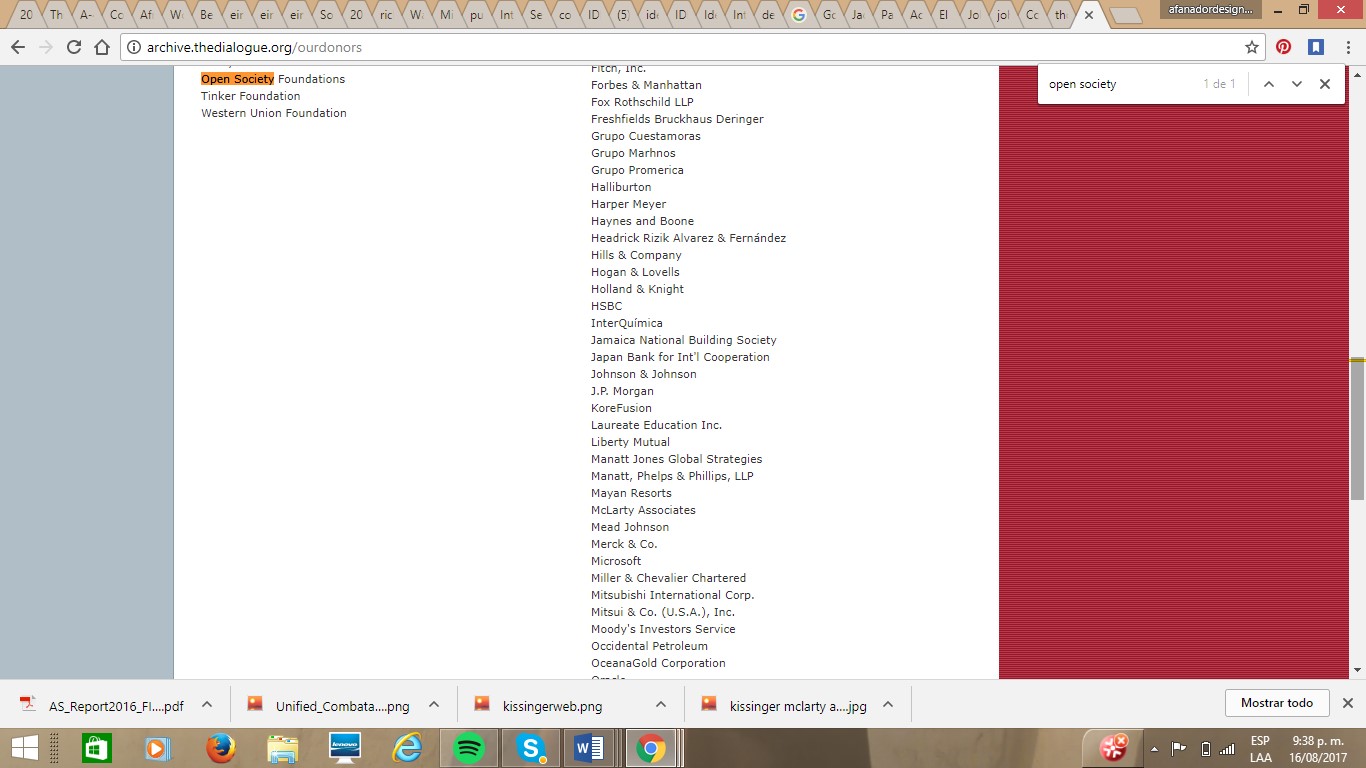1366x768 pixels.
Task: Click the ESP LAA language indicator
Action: click(x=1260, y=749)
